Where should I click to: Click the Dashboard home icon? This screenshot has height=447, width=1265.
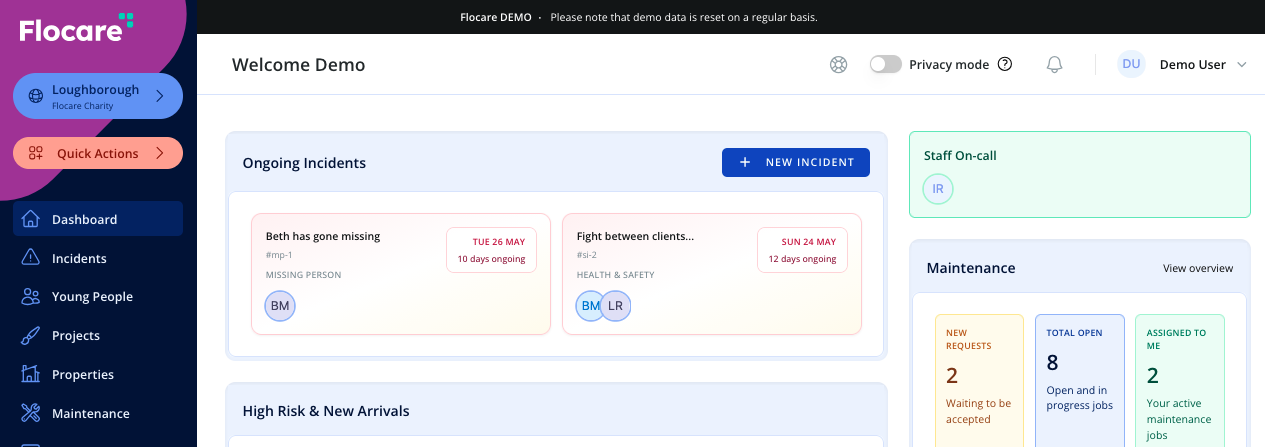[31, 219]
